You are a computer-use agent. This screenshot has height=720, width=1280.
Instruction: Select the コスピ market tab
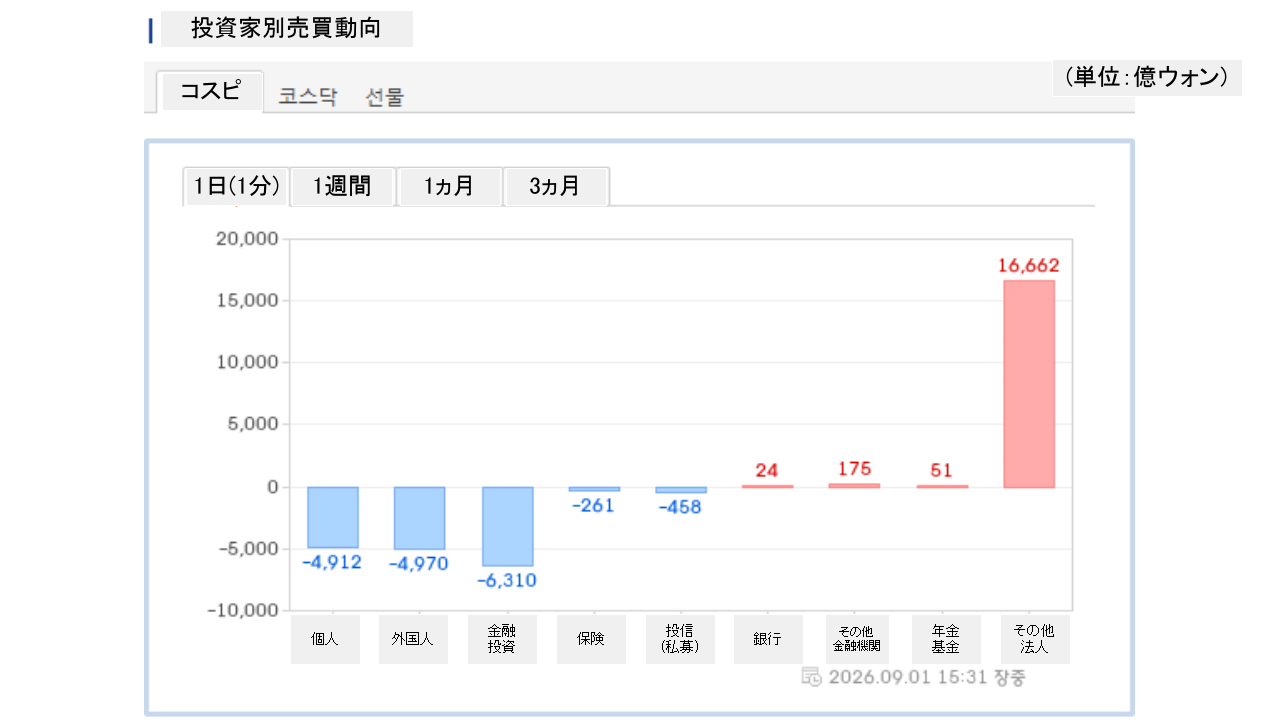coord(210,92)
